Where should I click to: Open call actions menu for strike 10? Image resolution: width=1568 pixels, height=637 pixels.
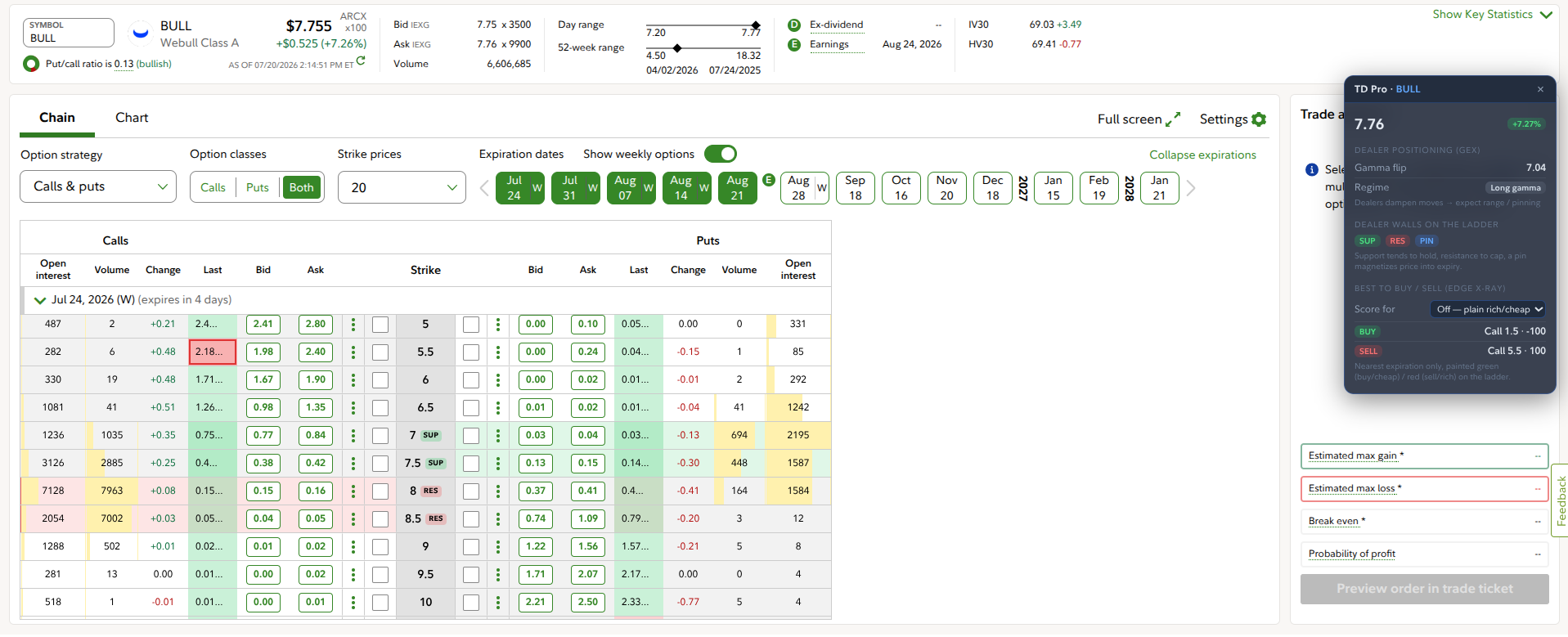353,603
